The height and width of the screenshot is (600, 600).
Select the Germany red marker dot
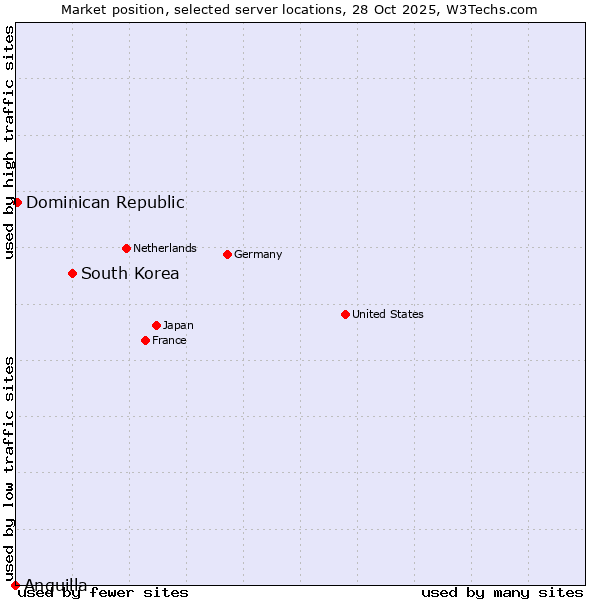[x=227, y=254]
